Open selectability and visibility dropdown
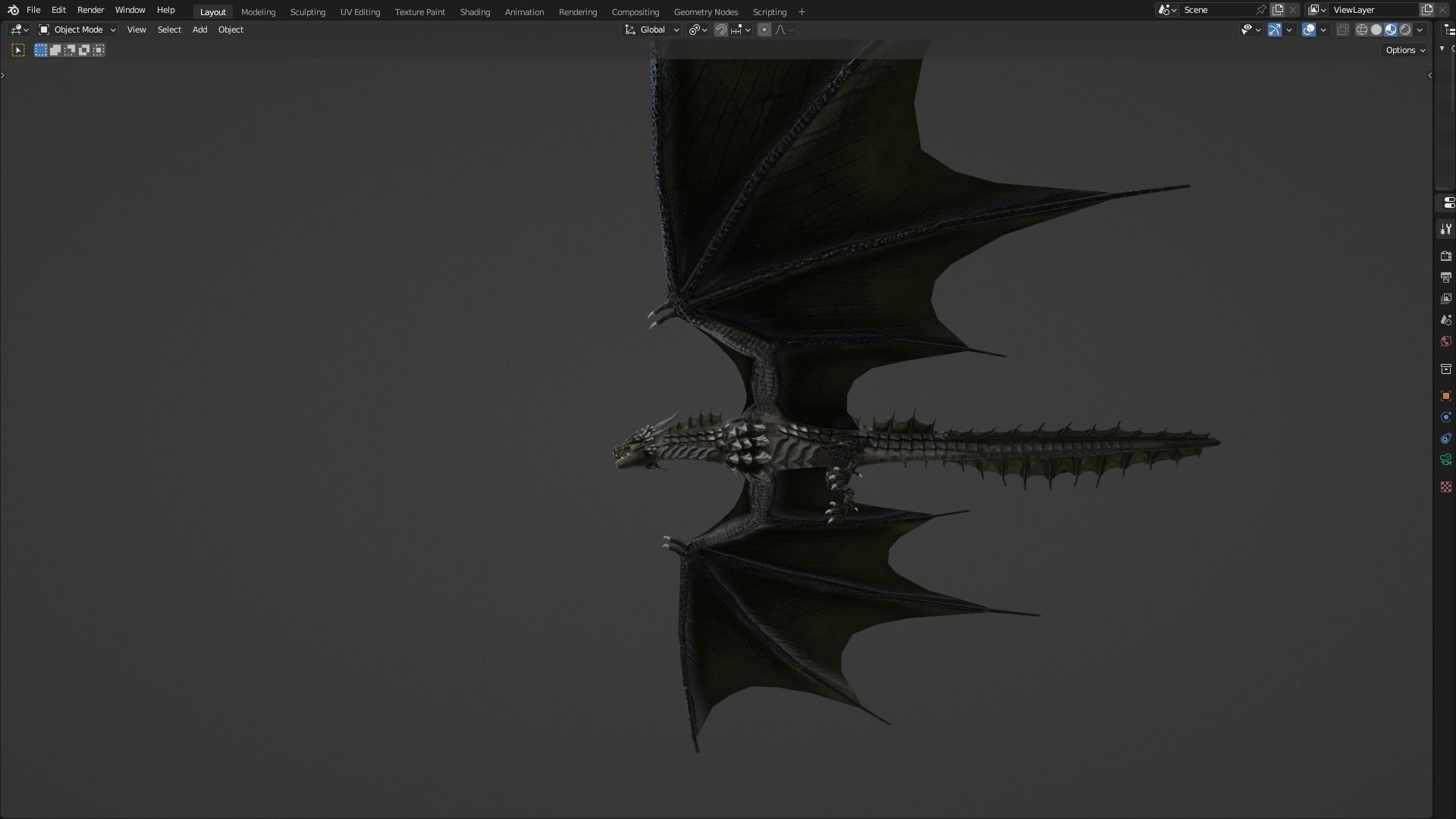Screen dimensions: 1456x819 pos(1250,30)
